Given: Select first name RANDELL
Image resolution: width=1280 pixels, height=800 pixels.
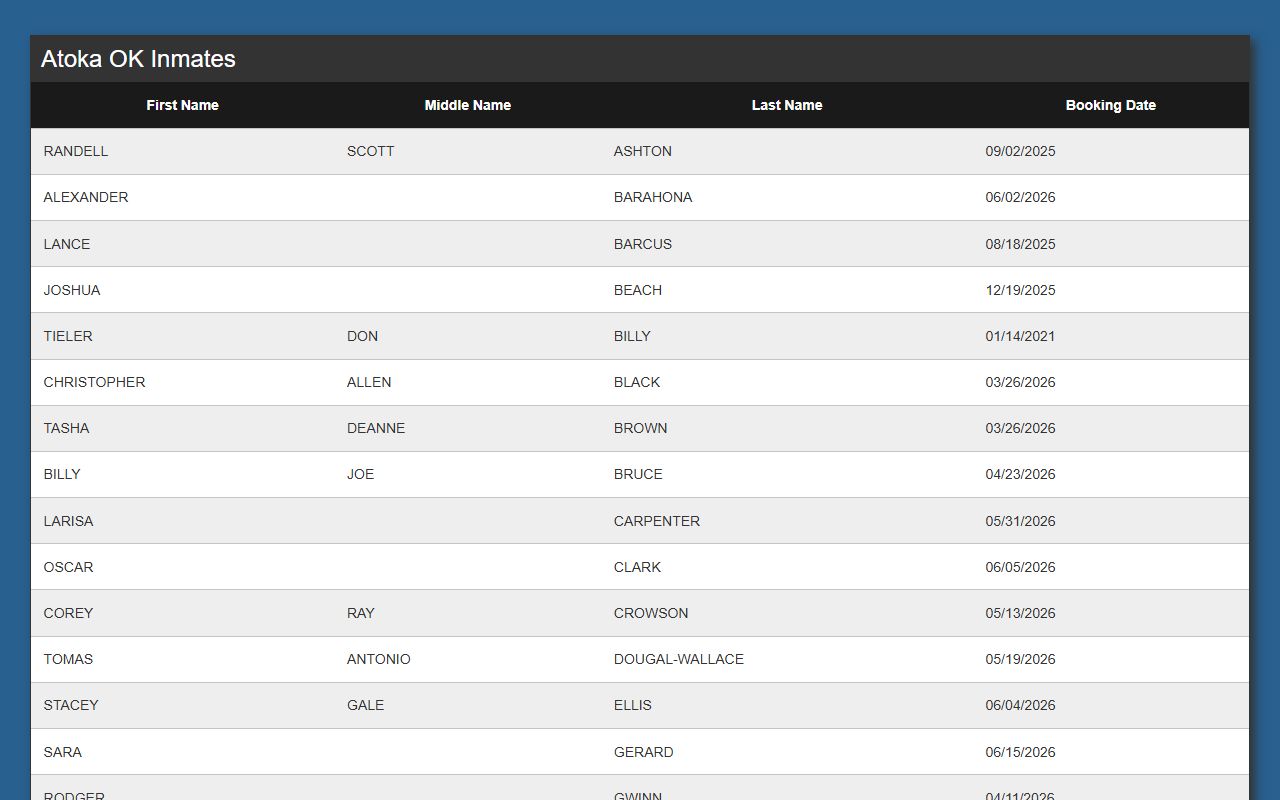Looking at the screenshot, I should point(76,151).
